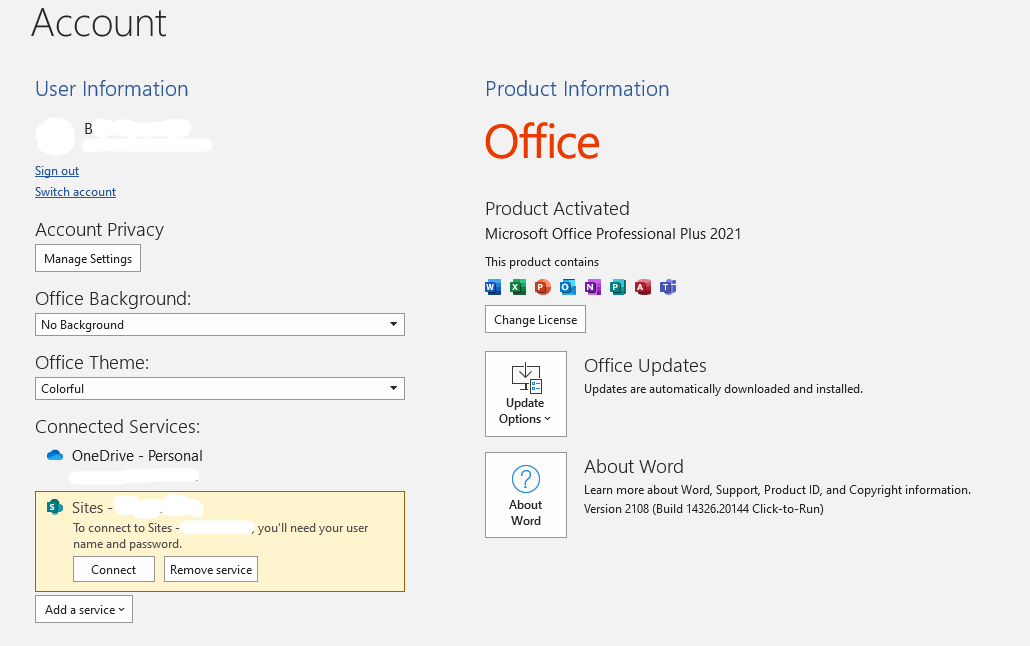Image resolution: width=1030 pixels, height=646 pixels.
Task: Click the OneNote app icon
Action: (593, 287)
